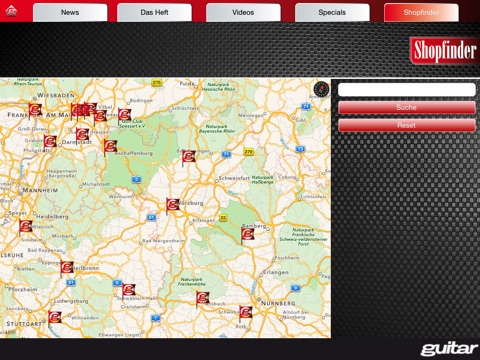
Task: Open the home icon in top bar
Action: click(12, 12)
